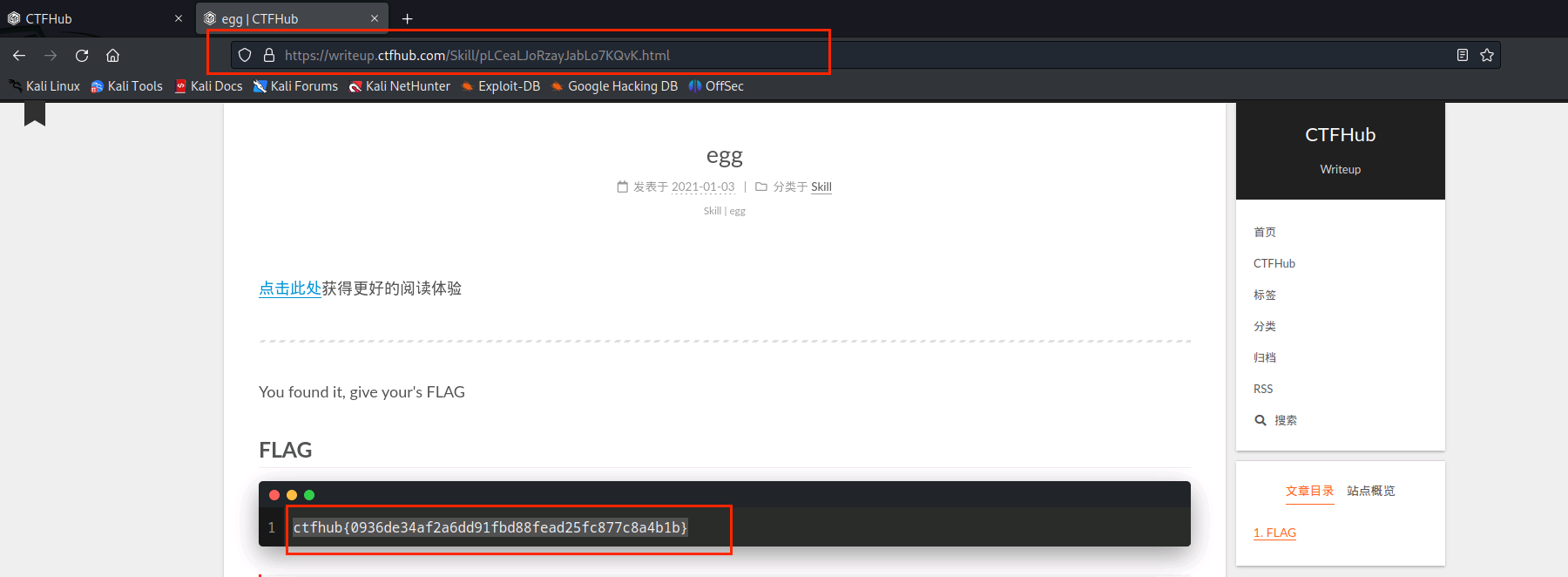Image resolution: width=1568 pixels, height=577 pixels.
Task: Open the browser home page
Action: [x=112, y=55]
